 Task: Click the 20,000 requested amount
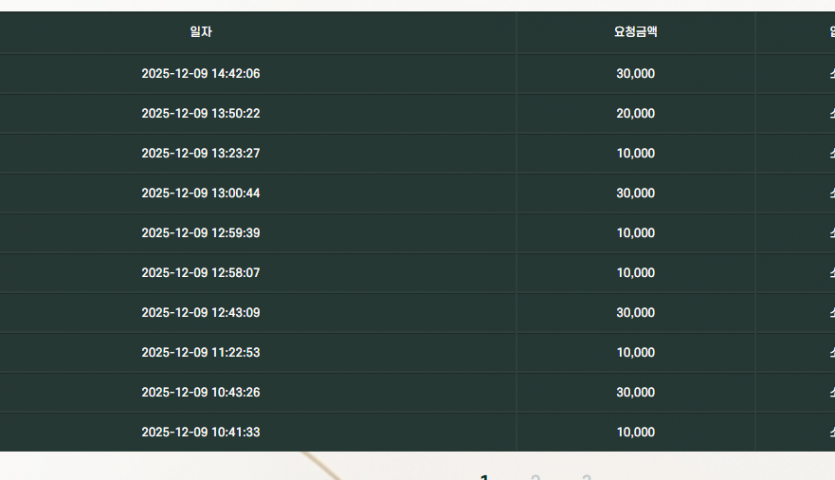tap(635, 113)
